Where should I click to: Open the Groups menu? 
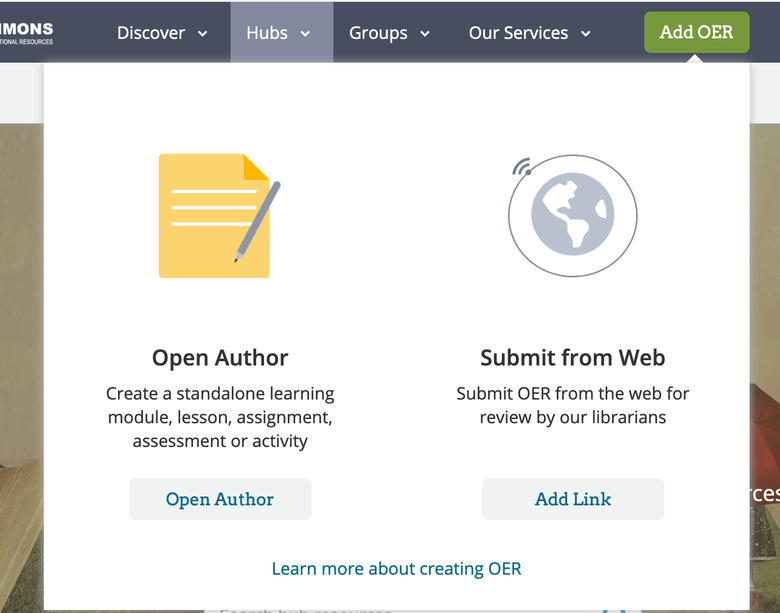389,33
